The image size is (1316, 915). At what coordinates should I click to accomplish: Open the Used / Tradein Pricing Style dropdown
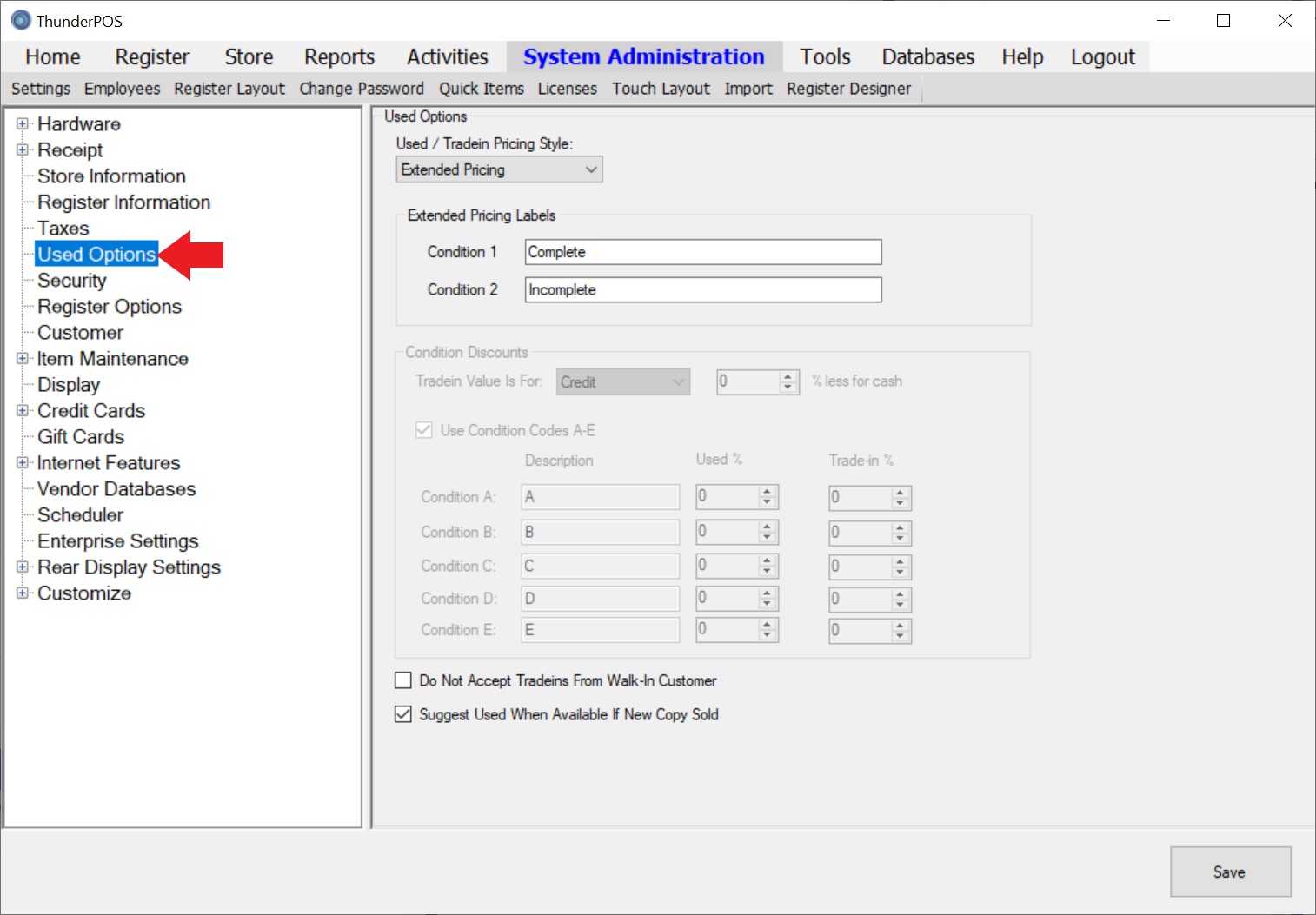(x=499, y=169)
